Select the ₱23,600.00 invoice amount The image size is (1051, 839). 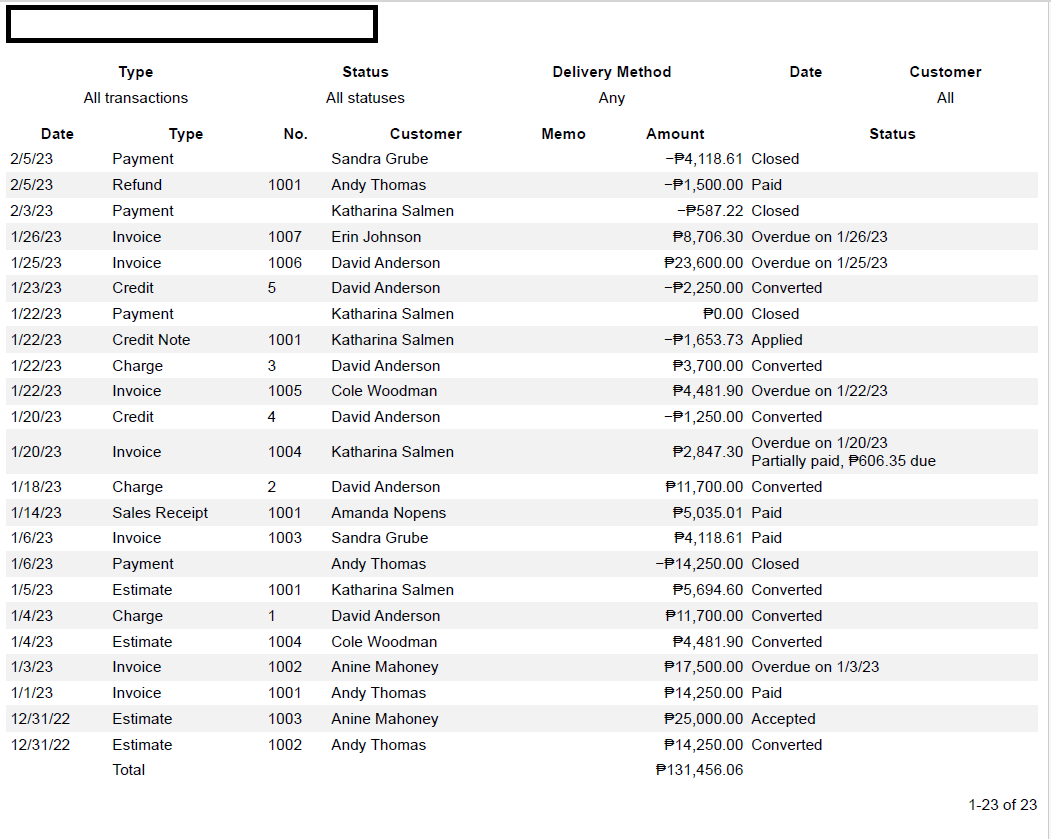(703, 263)
